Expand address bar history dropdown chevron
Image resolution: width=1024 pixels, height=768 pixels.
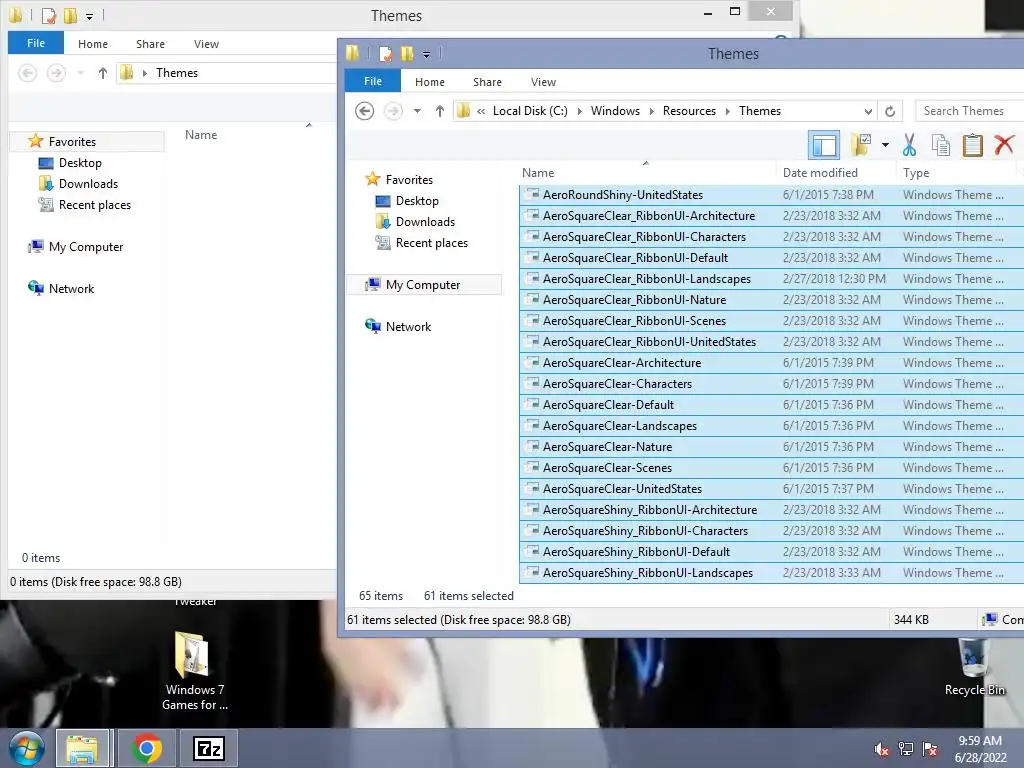pos(868,111)
